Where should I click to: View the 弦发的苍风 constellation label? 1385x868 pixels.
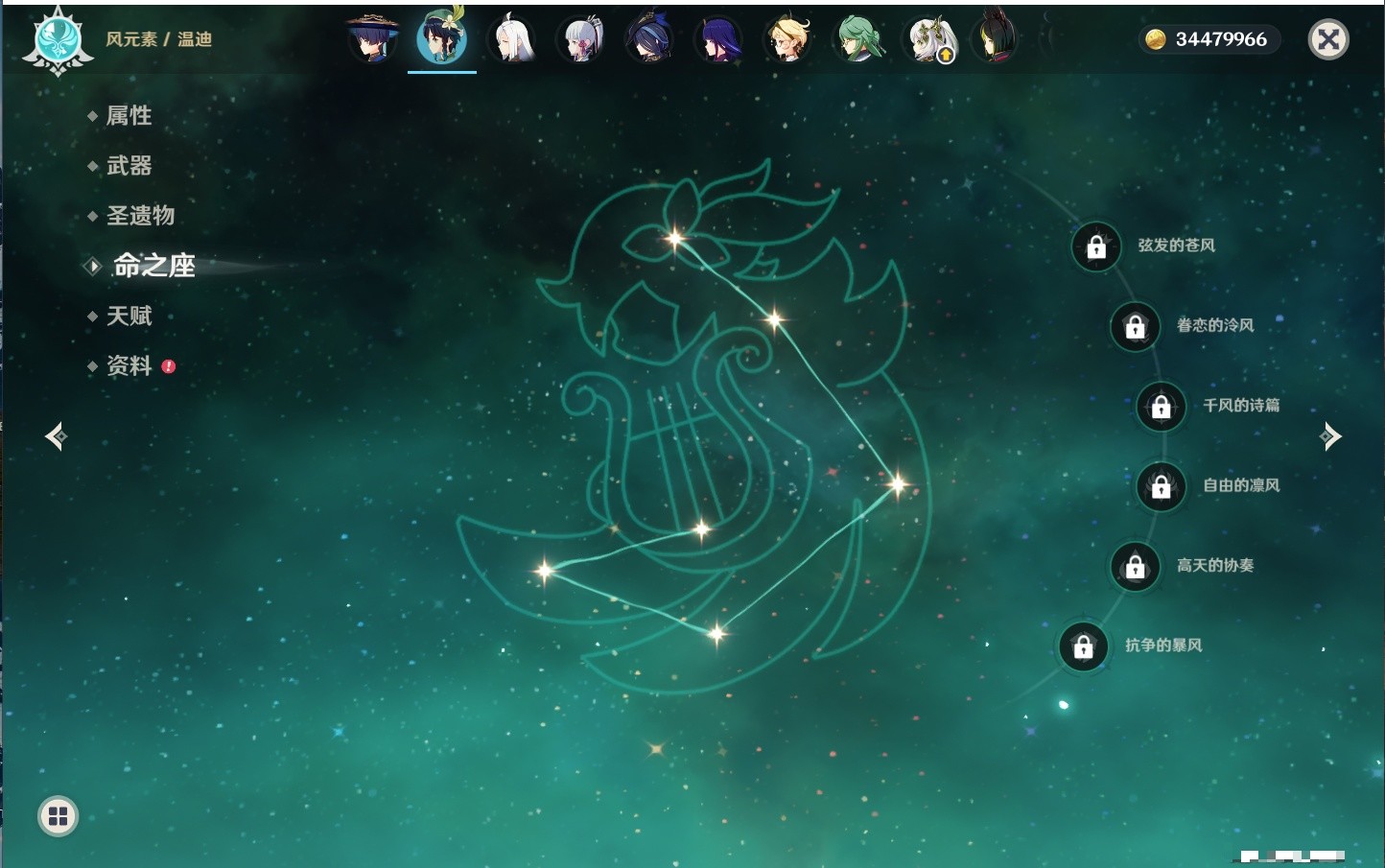(1177, 246)
